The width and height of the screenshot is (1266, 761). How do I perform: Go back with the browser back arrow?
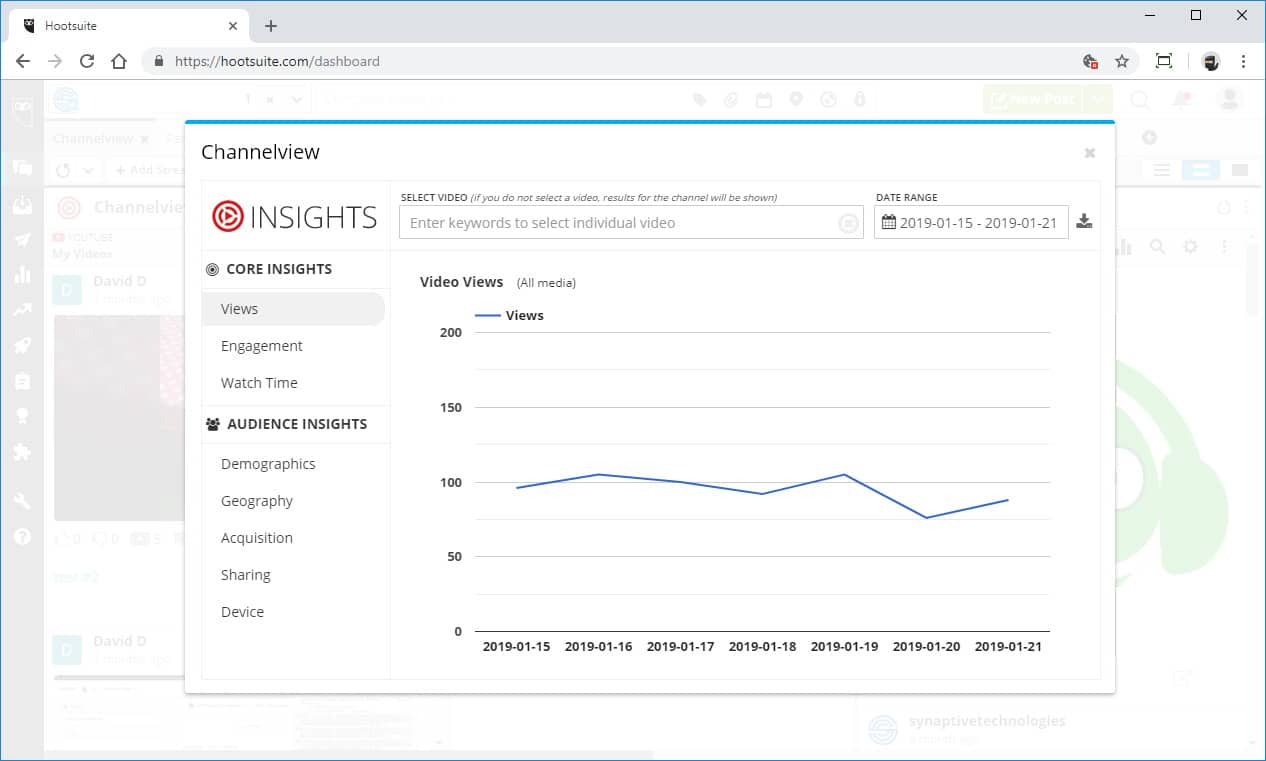(x=23, y=61)
